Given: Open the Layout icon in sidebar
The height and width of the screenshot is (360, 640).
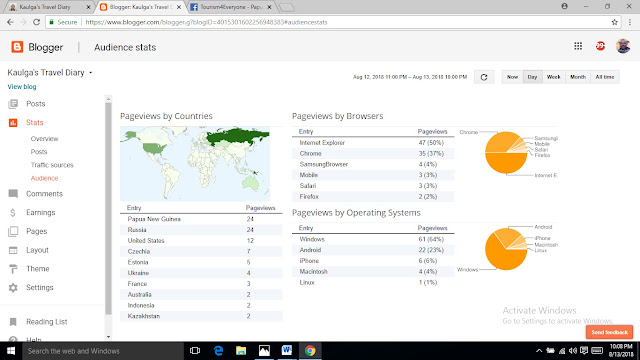Looking at the screenshot, I should [13, 250].
